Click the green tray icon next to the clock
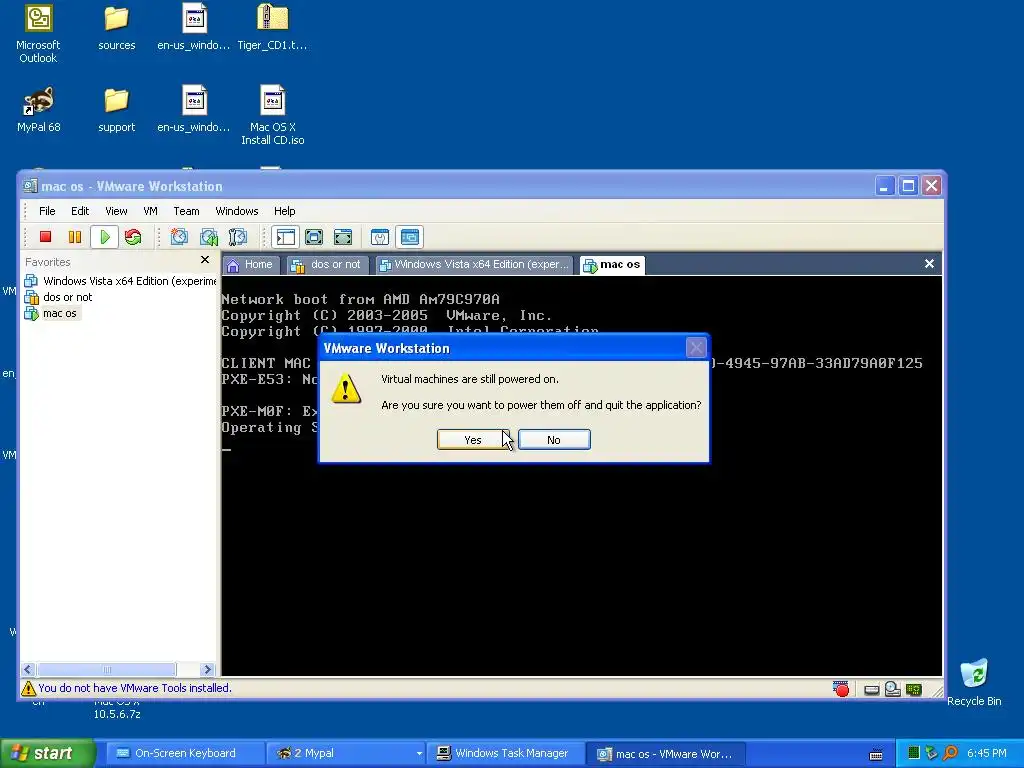Viewport: 1024px width, 768px height. click(914, 754)
